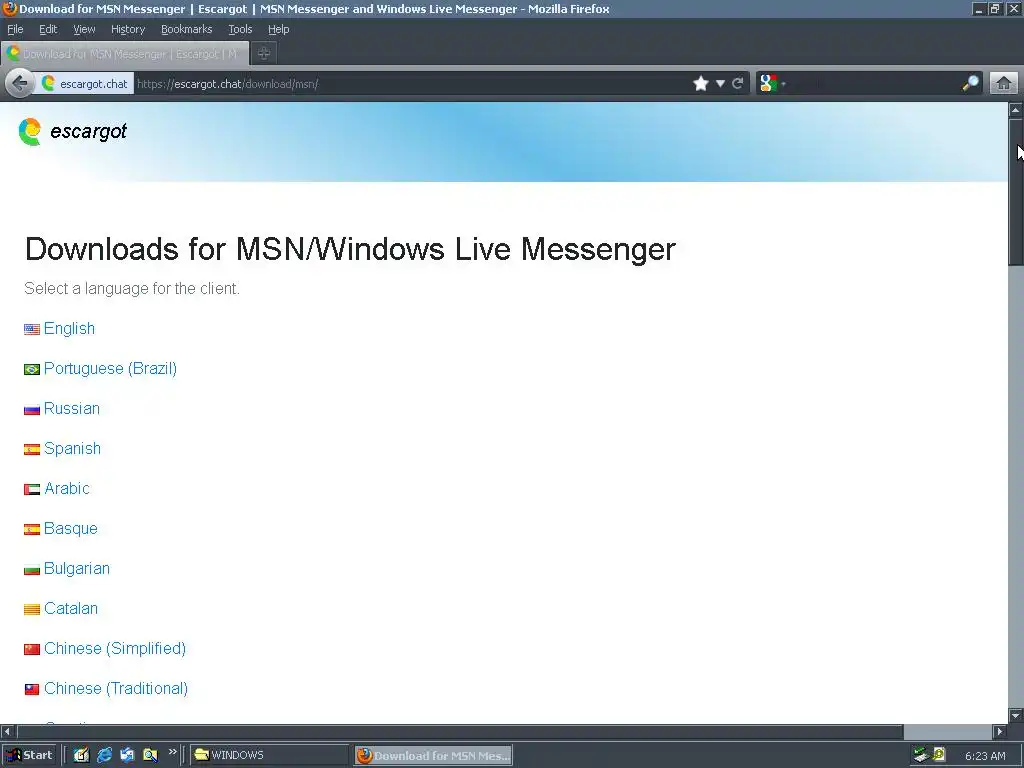Open the Home page button
This screenshot has width=1024, height=768.
[x=1004, y=84]
